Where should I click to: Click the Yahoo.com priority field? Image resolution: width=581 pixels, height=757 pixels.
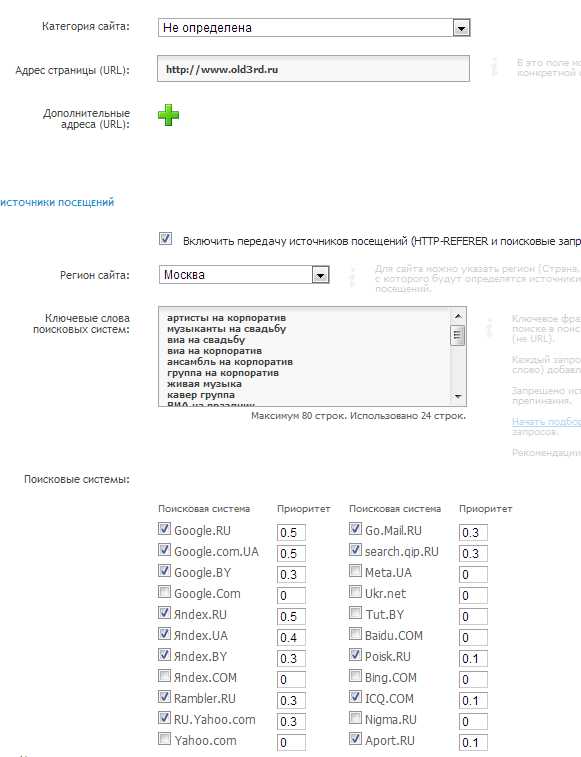tap(291, 743)
